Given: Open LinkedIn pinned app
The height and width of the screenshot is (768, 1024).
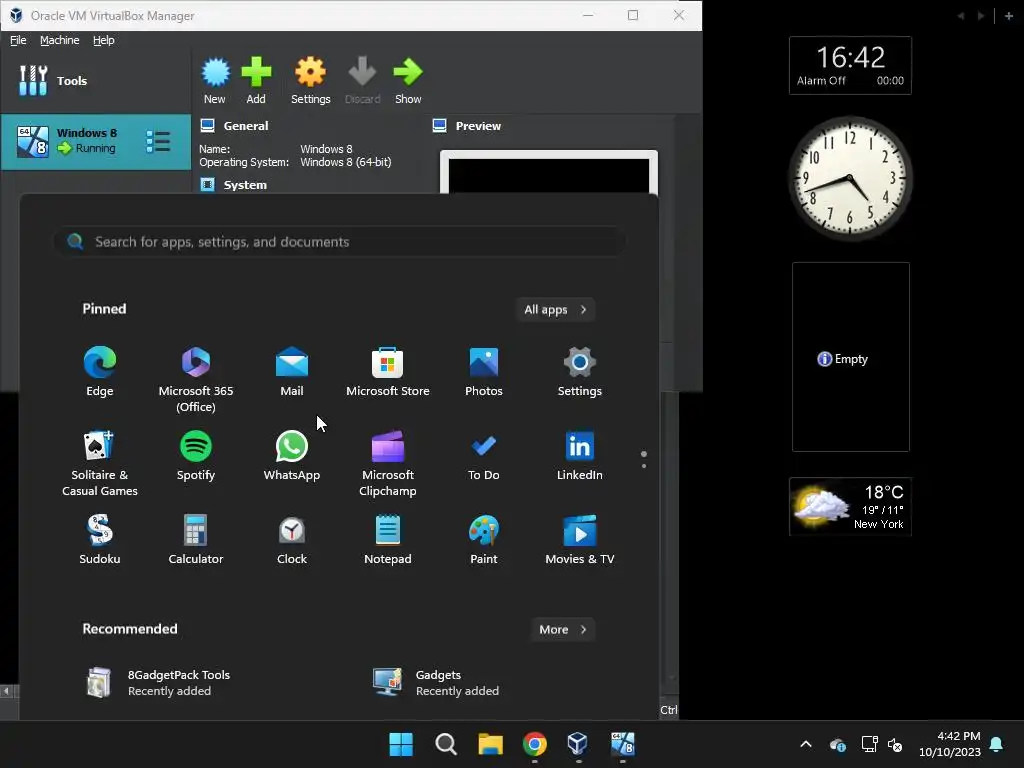Looking at the screenshot, I should [x=580, y=456].
